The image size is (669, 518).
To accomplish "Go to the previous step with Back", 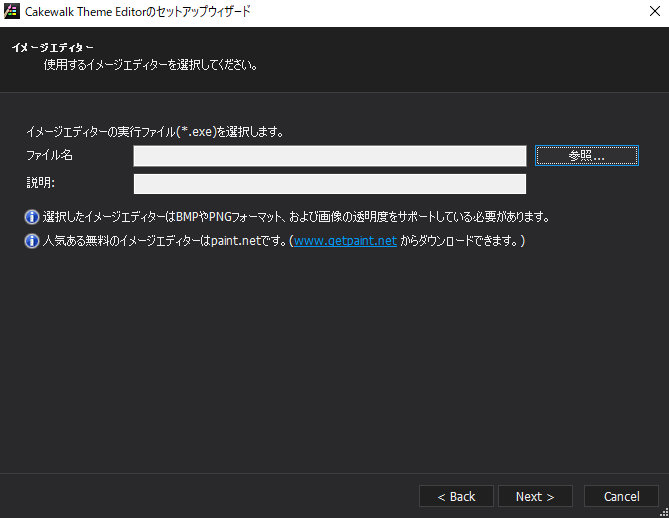I will [x=456, y=496].
